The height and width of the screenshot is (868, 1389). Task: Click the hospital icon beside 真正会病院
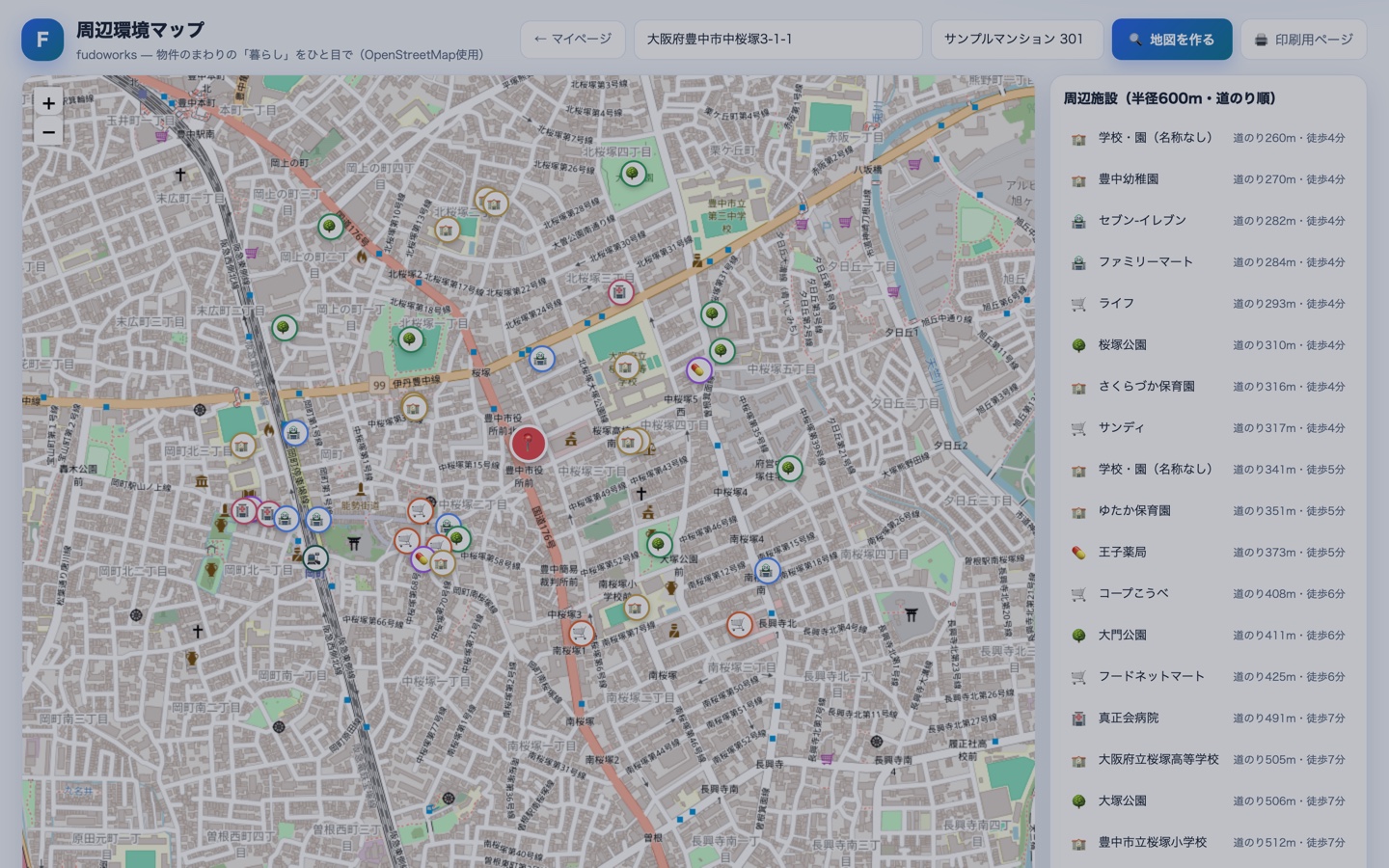[1078, 719]
